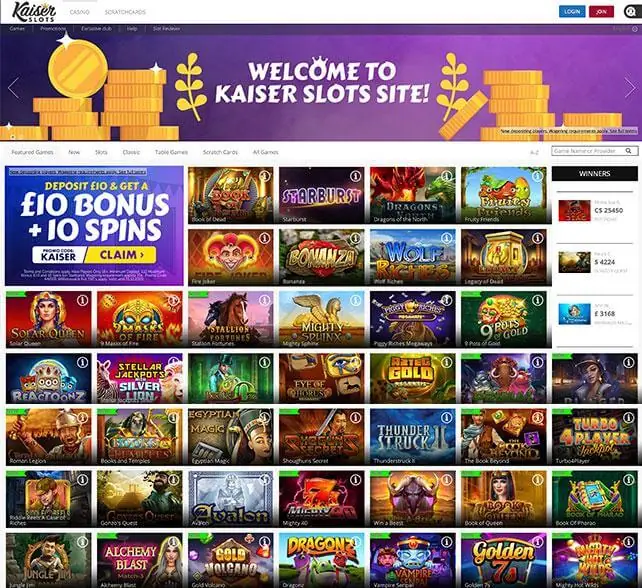Show info for Solar Queen game
Image resolution: width=642 pixels, height=588 pixels.
[x=82, y=300]
